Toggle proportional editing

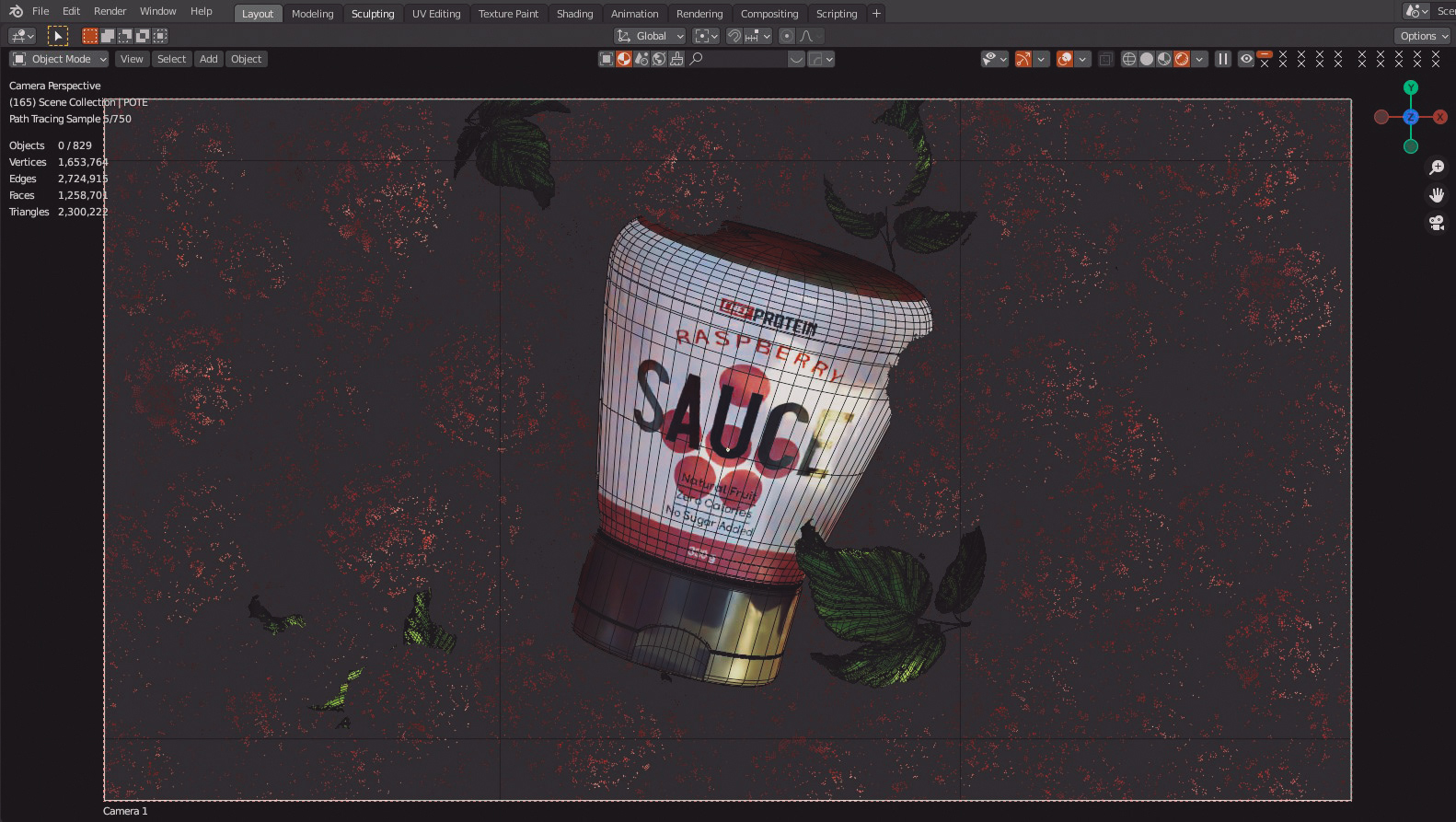(786, 36)
